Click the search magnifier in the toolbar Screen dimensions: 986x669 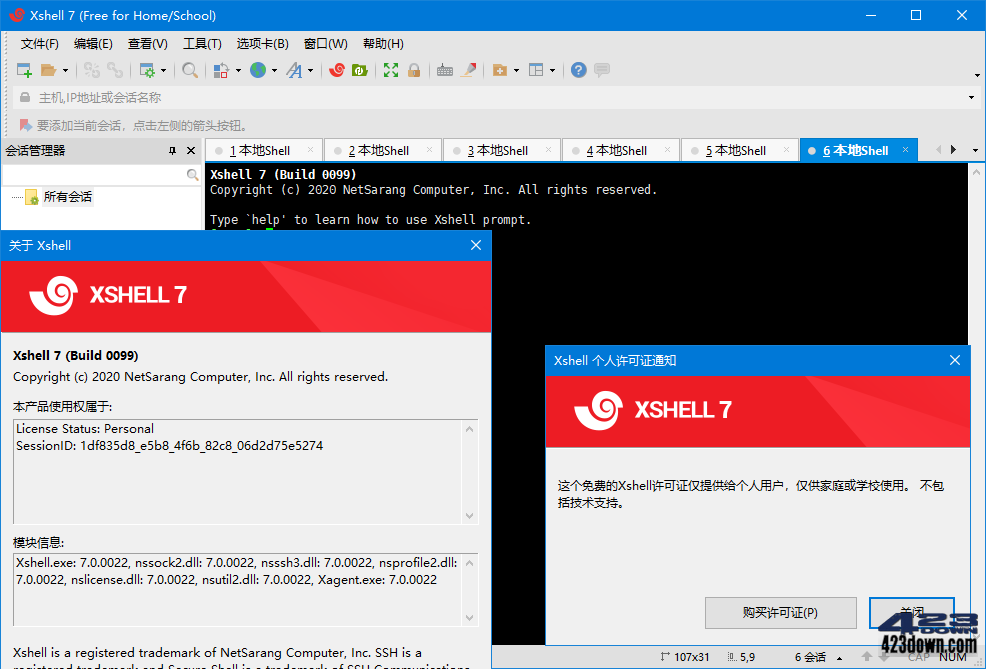point(188,70)
